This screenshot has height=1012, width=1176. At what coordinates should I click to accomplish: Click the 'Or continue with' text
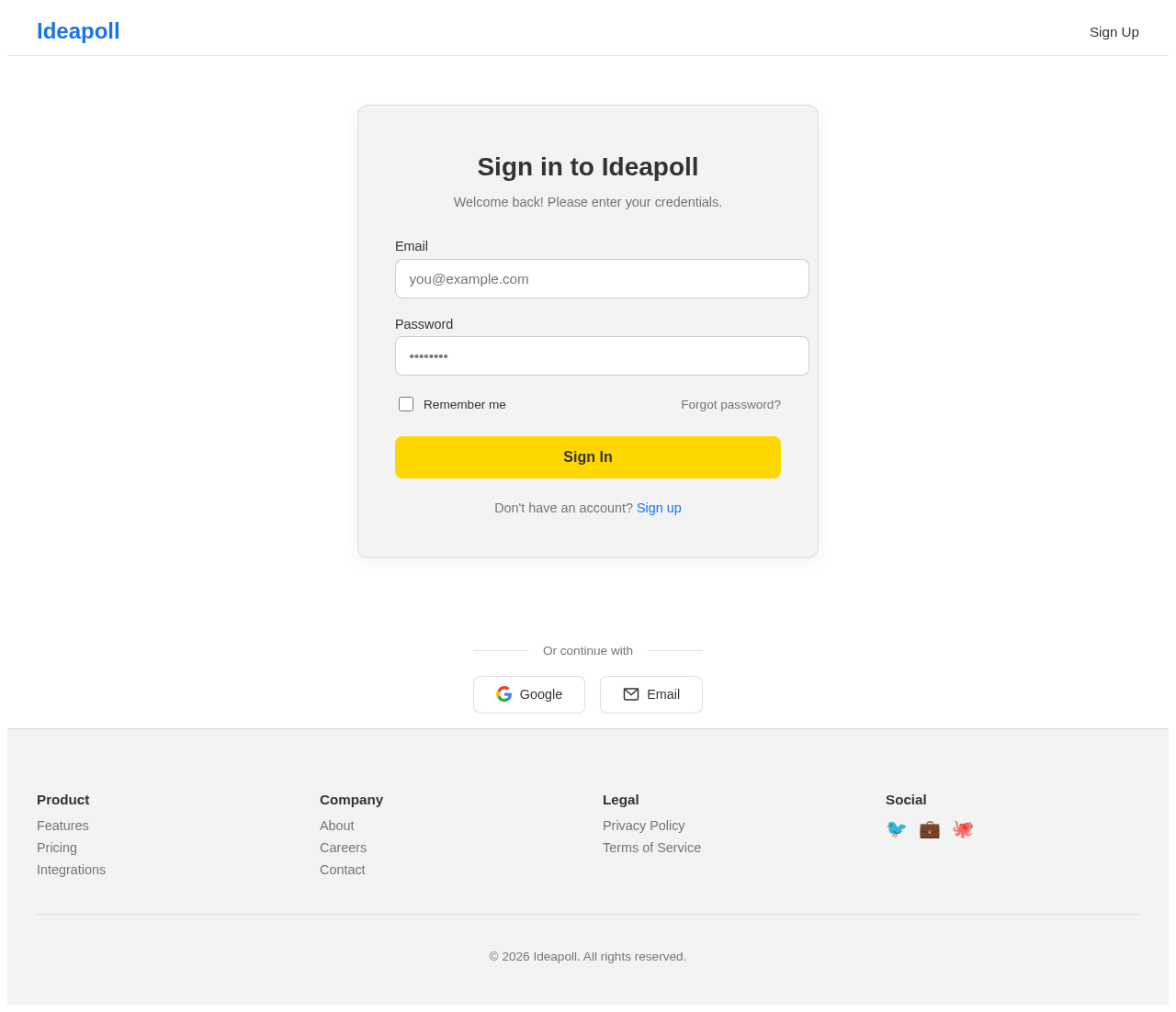(588, 650)
